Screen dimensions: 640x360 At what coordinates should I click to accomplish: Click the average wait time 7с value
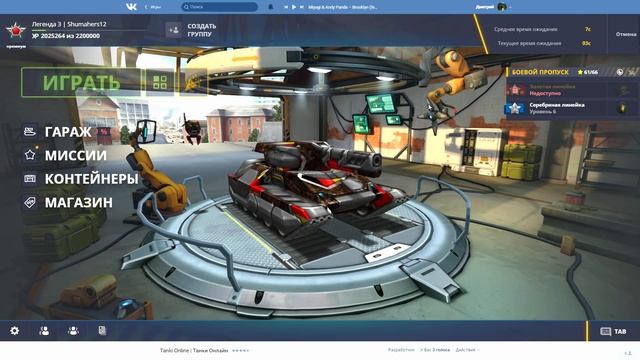587,29
